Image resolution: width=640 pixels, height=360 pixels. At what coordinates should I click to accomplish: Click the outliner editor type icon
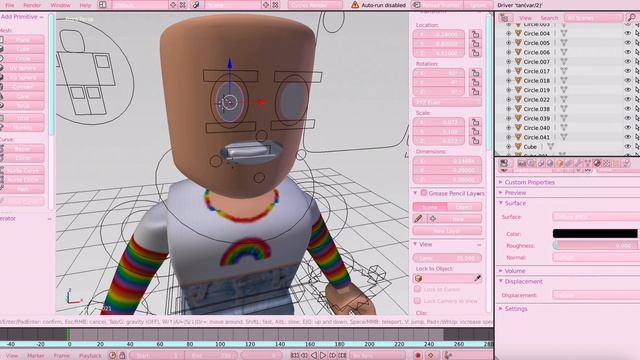click(504, 18)
